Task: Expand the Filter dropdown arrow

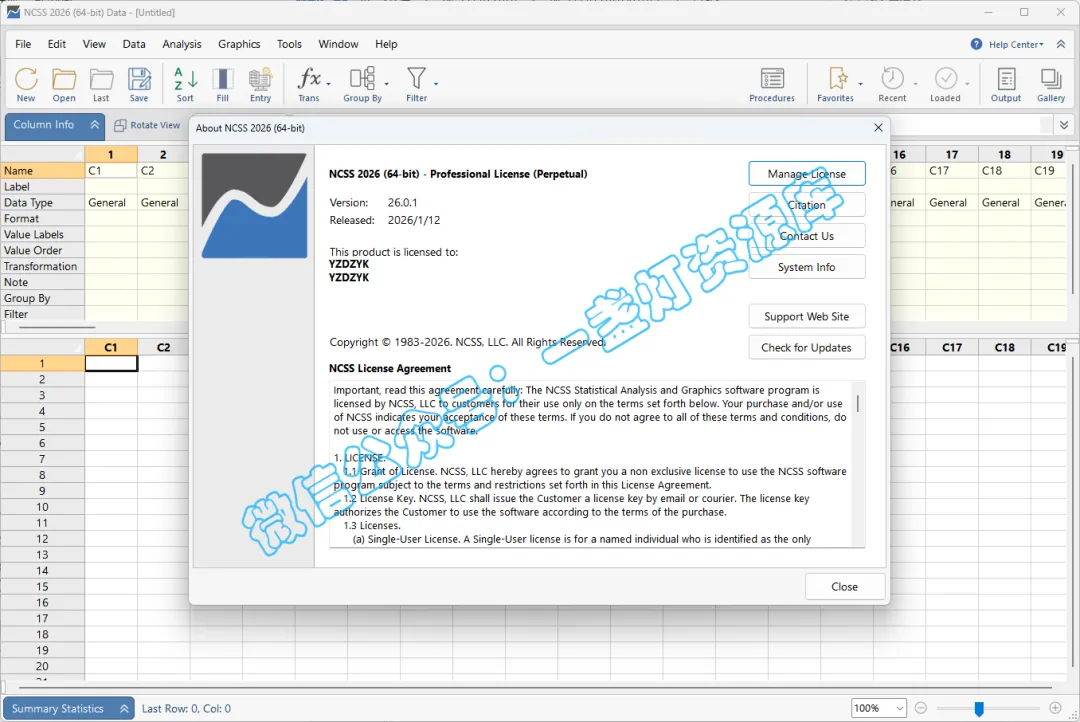Action: pyautogui.click(x=436, y=83)
